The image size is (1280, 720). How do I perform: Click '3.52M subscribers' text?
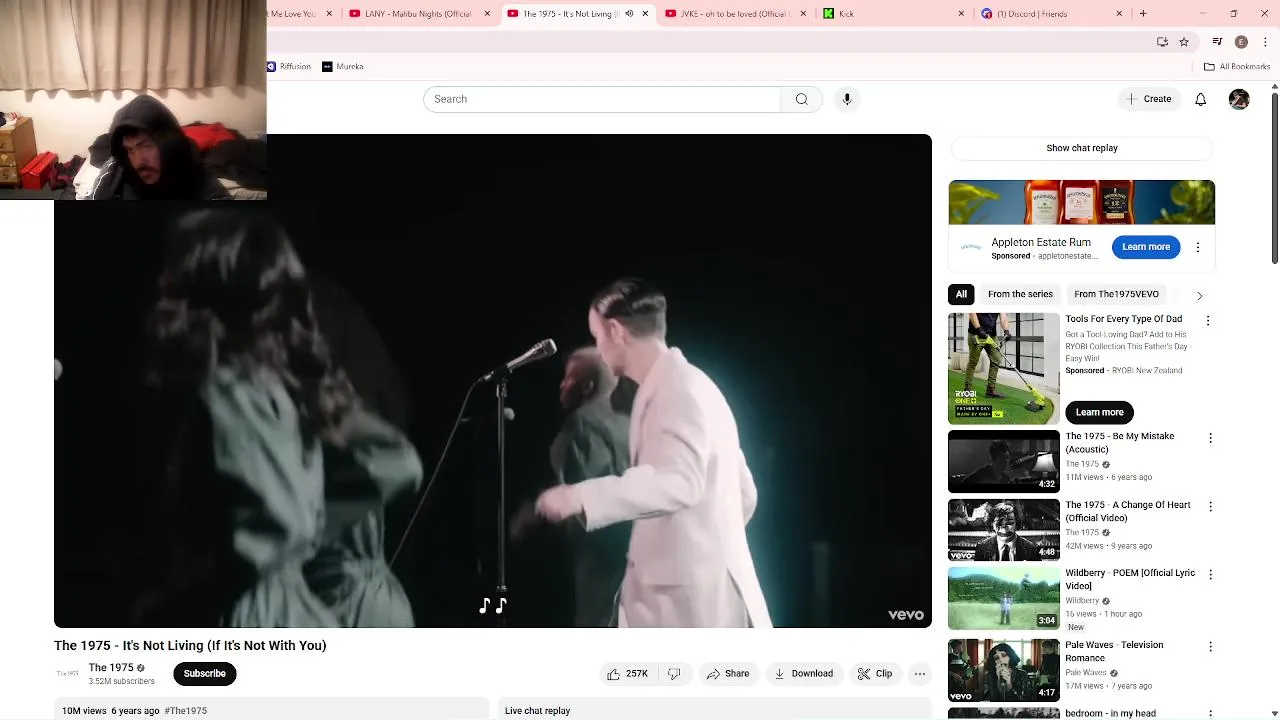click(121, 682)
